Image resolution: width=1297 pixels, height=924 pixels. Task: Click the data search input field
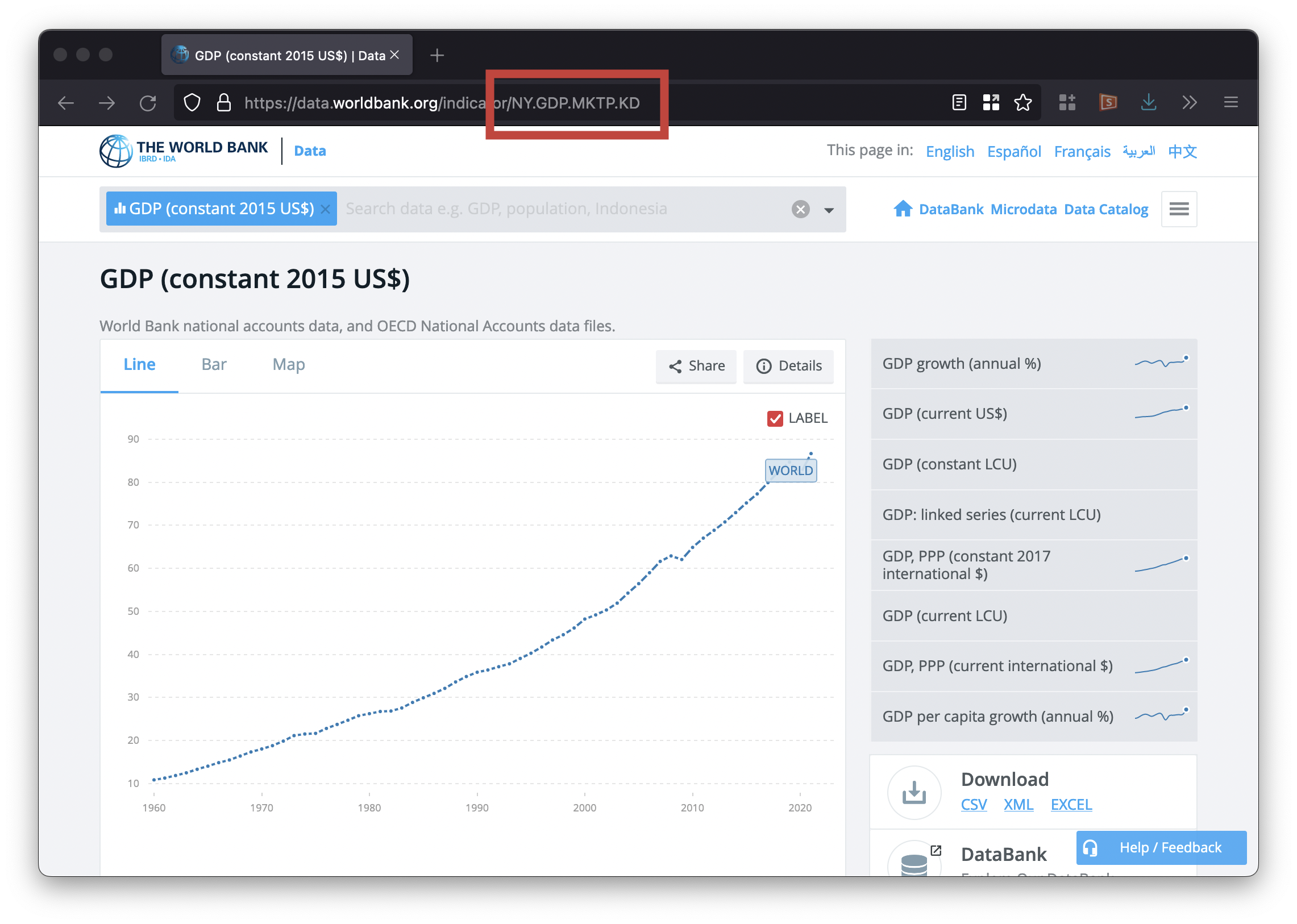pos(563,209)
